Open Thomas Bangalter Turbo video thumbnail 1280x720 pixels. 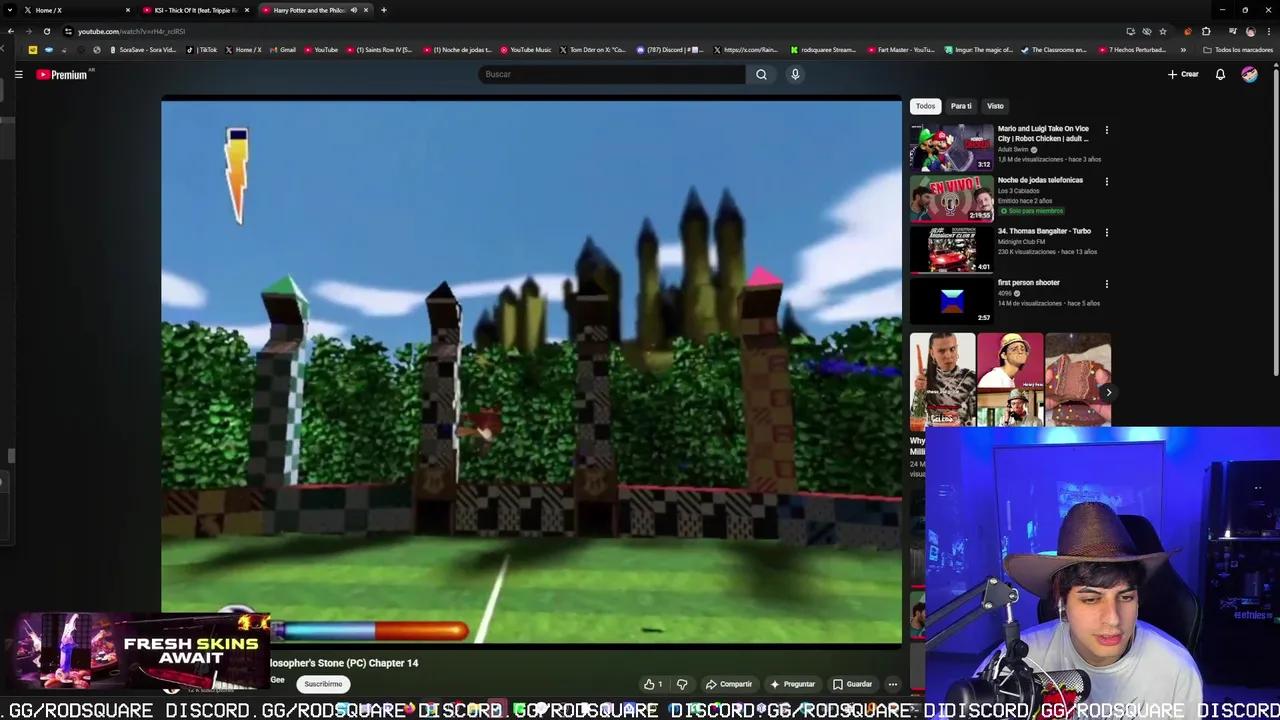951,249
